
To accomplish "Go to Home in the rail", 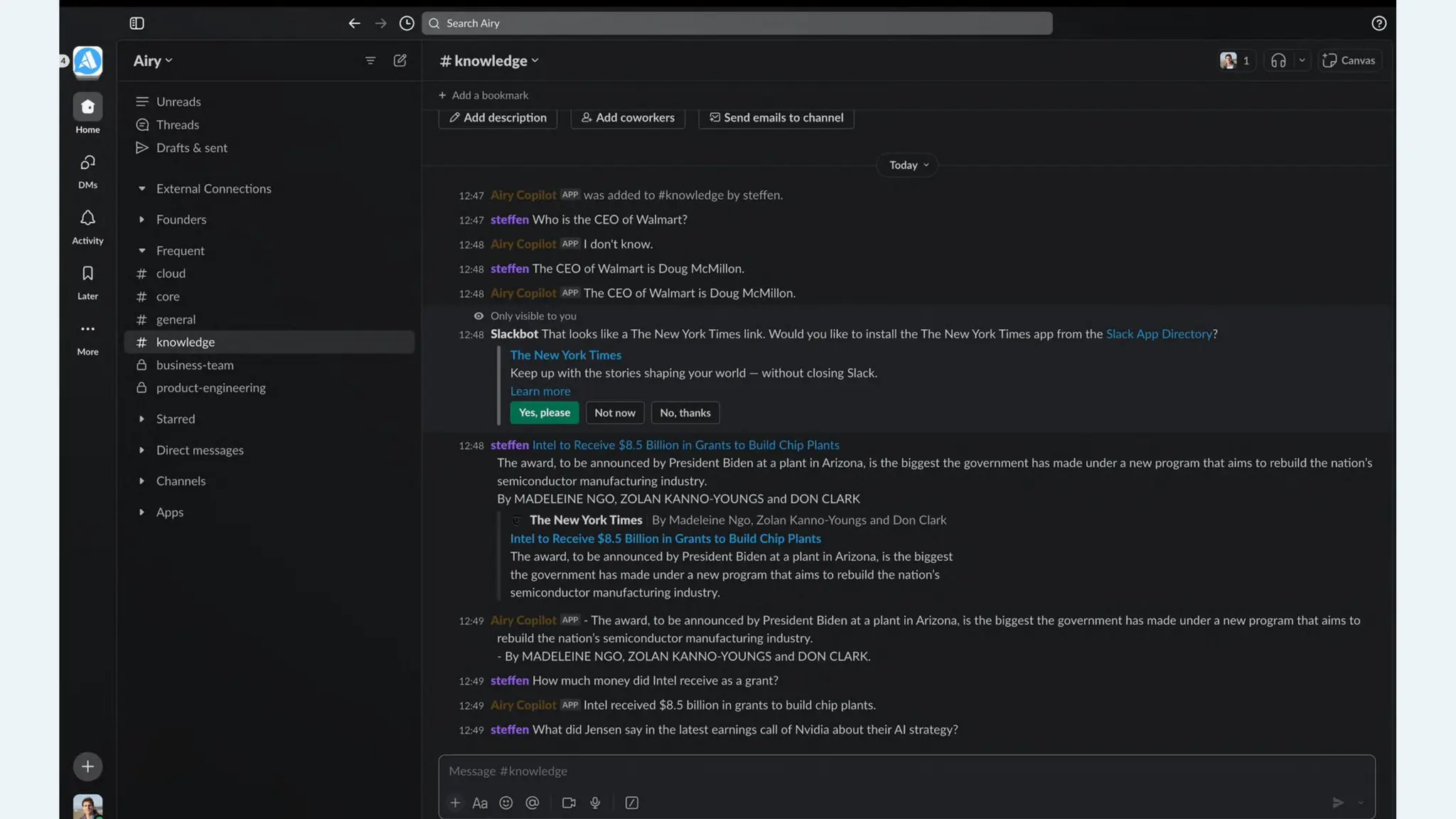I will tap(87, 114).
